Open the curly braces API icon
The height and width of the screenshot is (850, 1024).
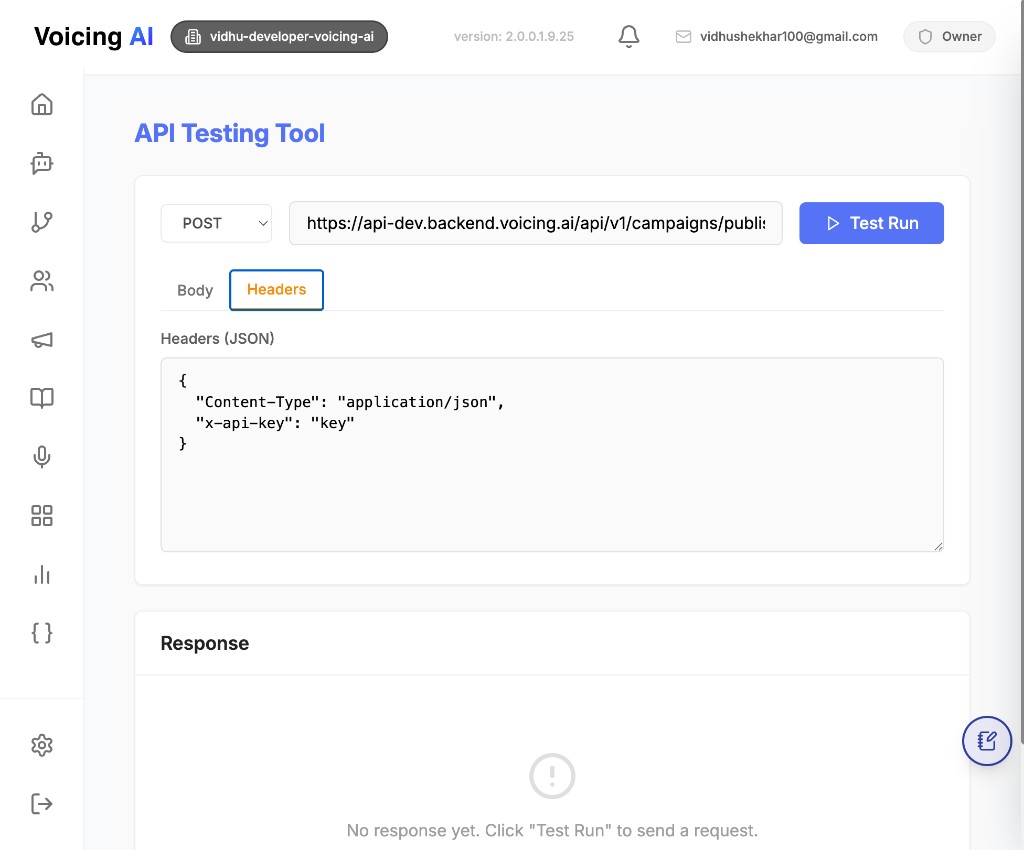42,633
